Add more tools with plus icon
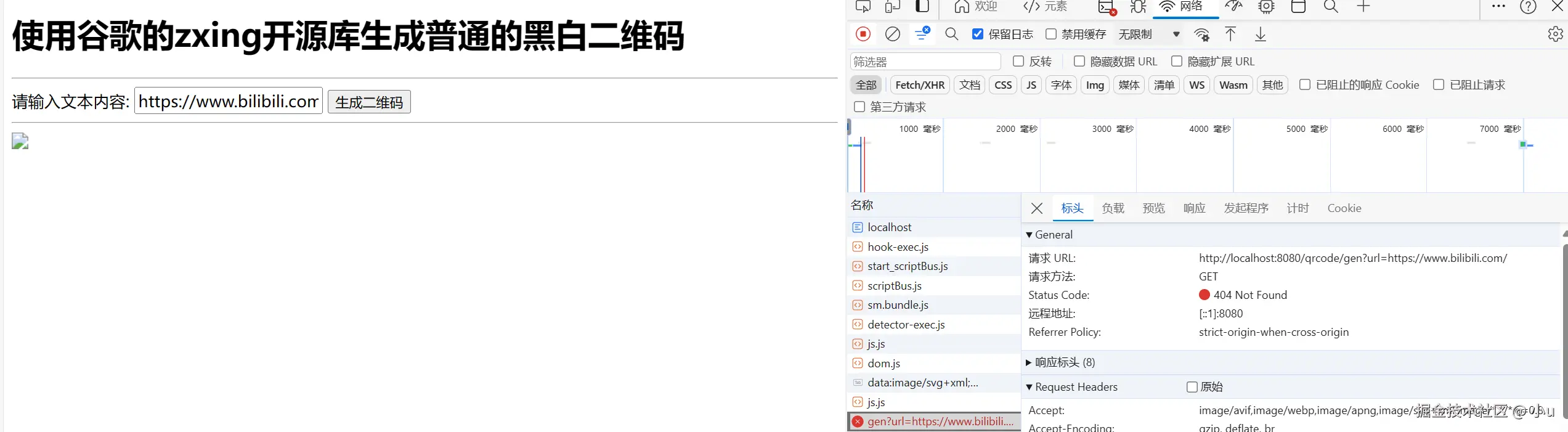 coord(1363,7)
